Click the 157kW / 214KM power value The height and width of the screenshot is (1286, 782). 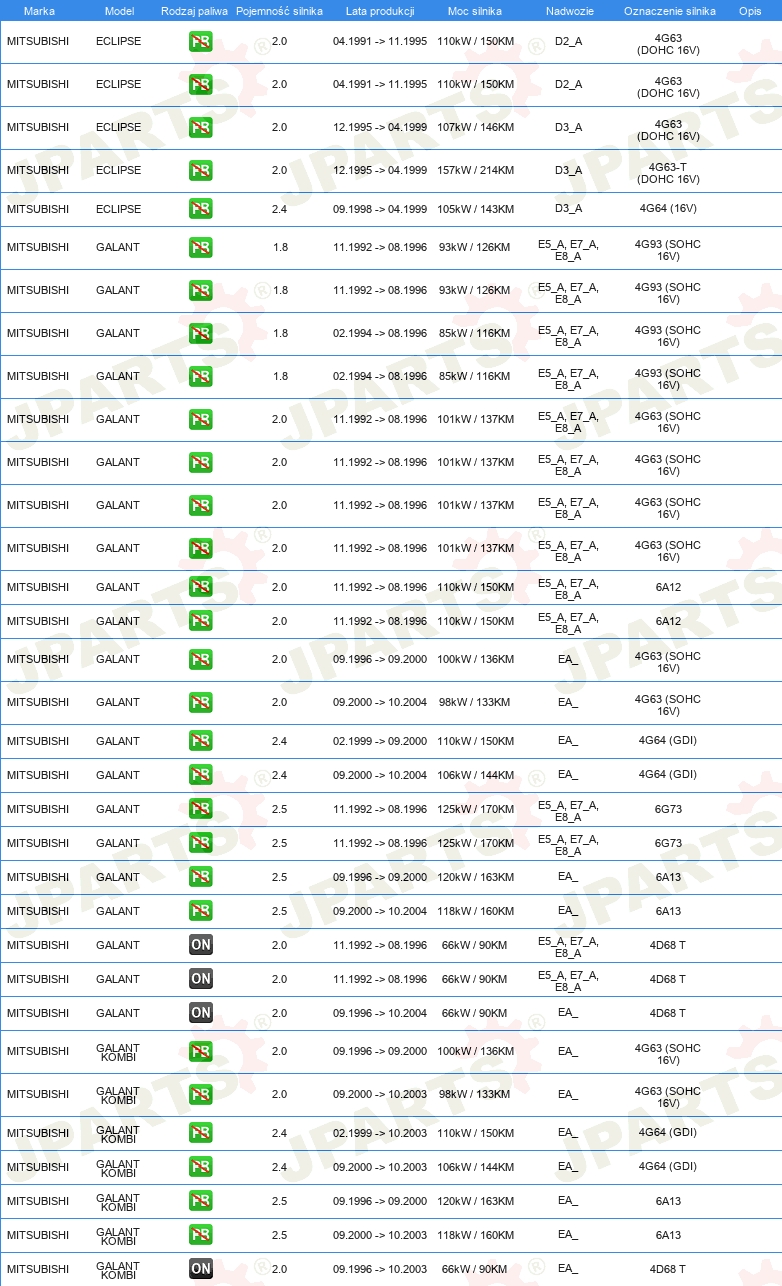coord(475,170)
